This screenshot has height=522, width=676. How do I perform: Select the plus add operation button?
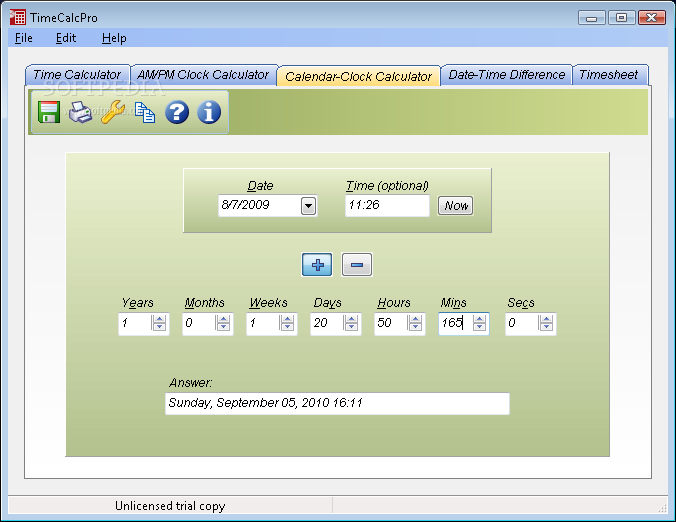(317, 264)
